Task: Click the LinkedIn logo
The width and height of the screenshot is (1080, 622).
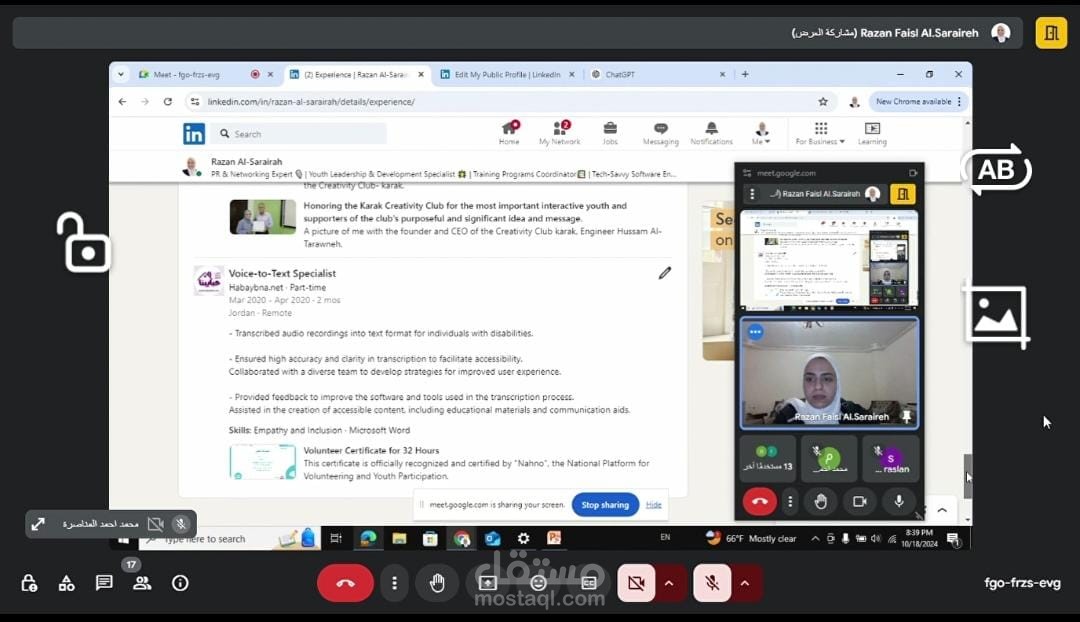Action: click(x=194, y=134)
